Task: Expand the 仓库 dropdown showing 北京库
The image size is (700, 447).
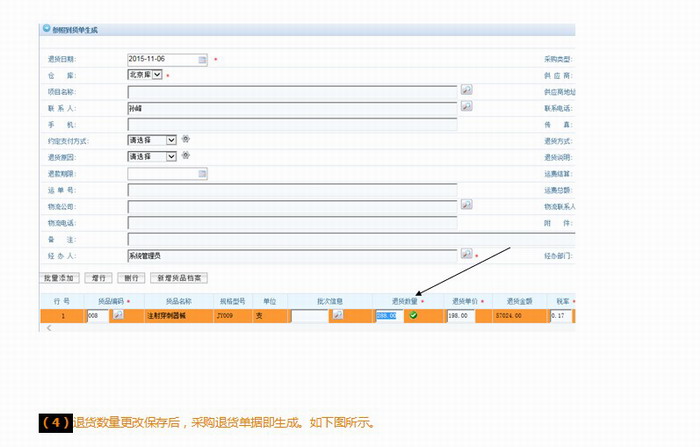Action: tap(157, 75)
